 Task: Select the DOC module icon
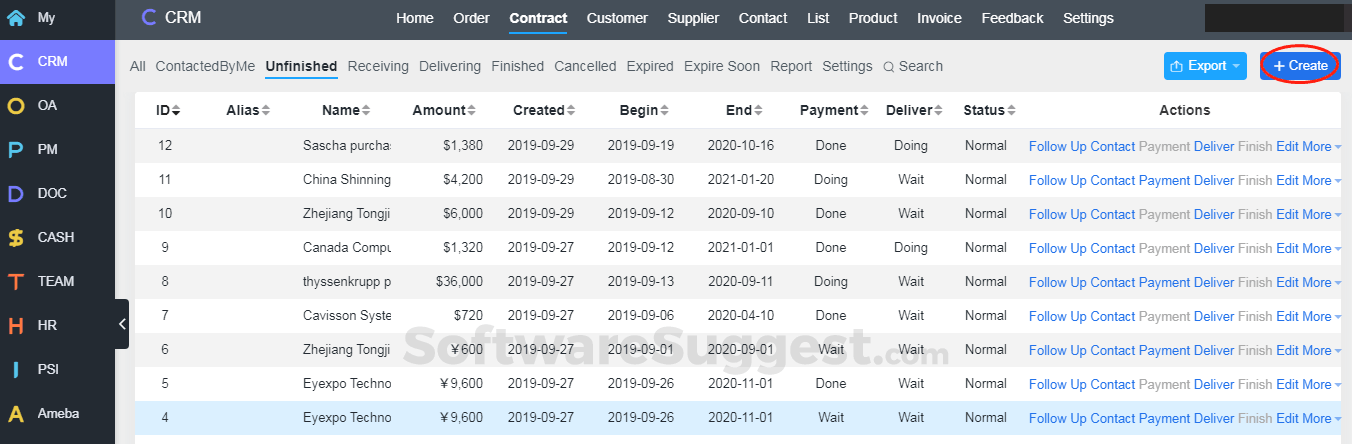pyautogui.click(x=16, y=193)
